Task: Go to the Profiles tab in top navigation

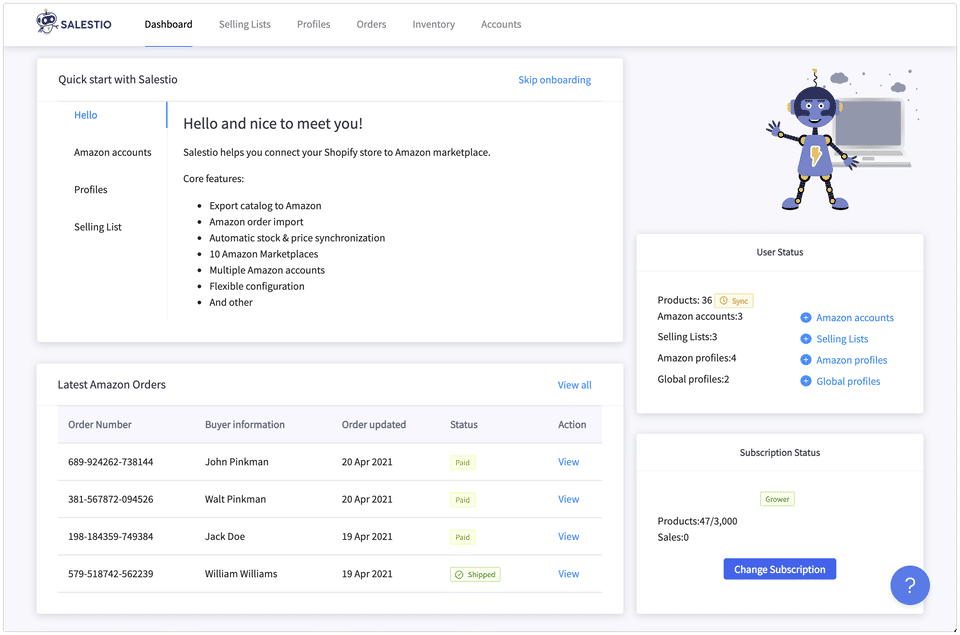Action: (313, 24)
